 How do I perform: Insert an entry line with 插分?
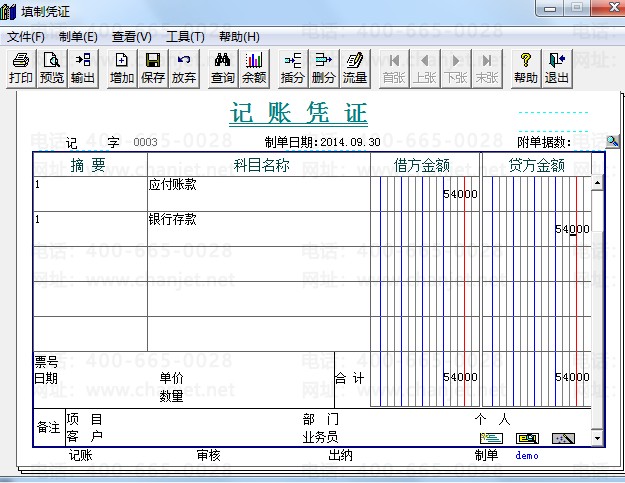(x=293, y=67)
